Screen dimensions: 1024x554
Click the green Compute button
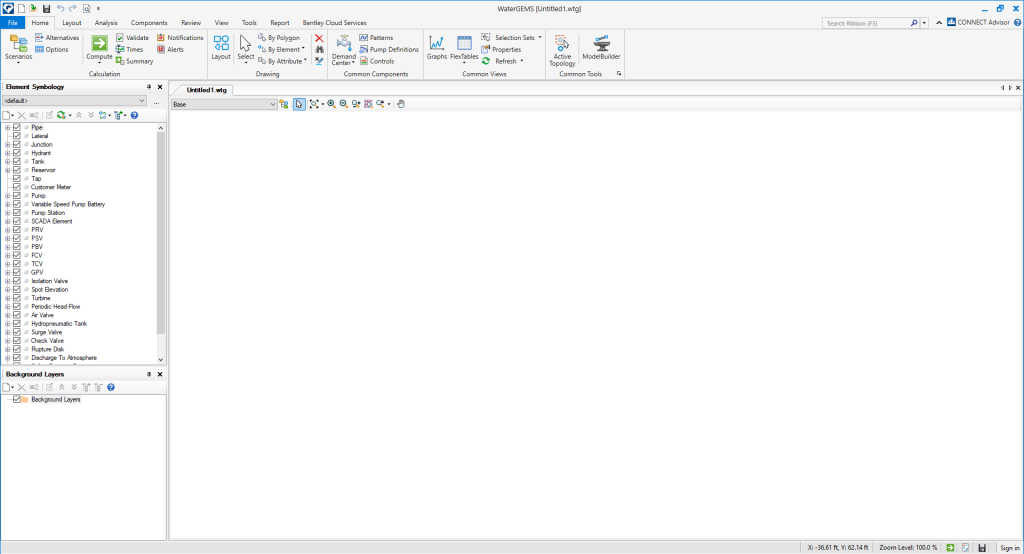tap(99, 48)
